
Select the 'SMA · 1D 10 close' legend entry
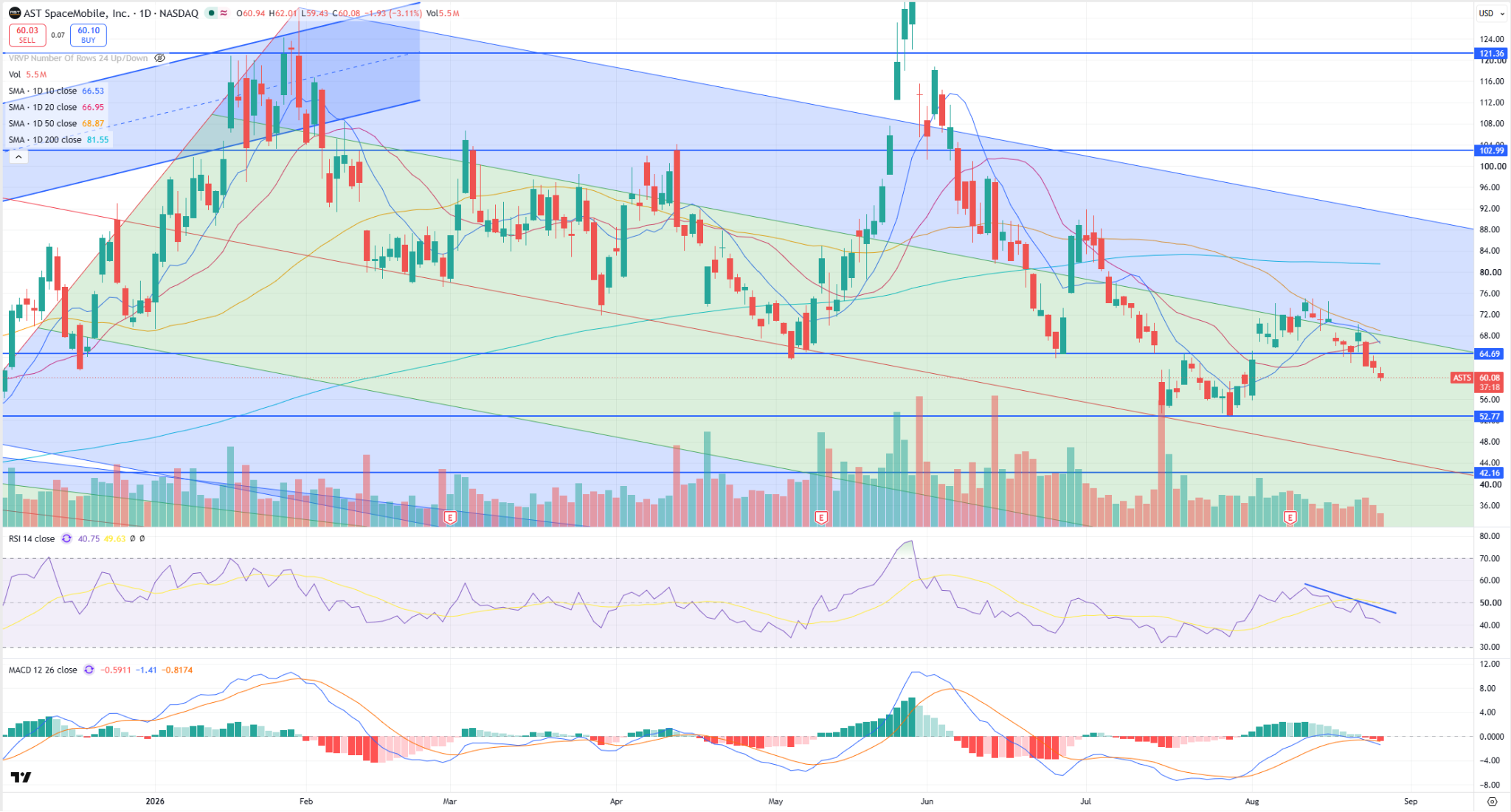[x=43, y=91]
